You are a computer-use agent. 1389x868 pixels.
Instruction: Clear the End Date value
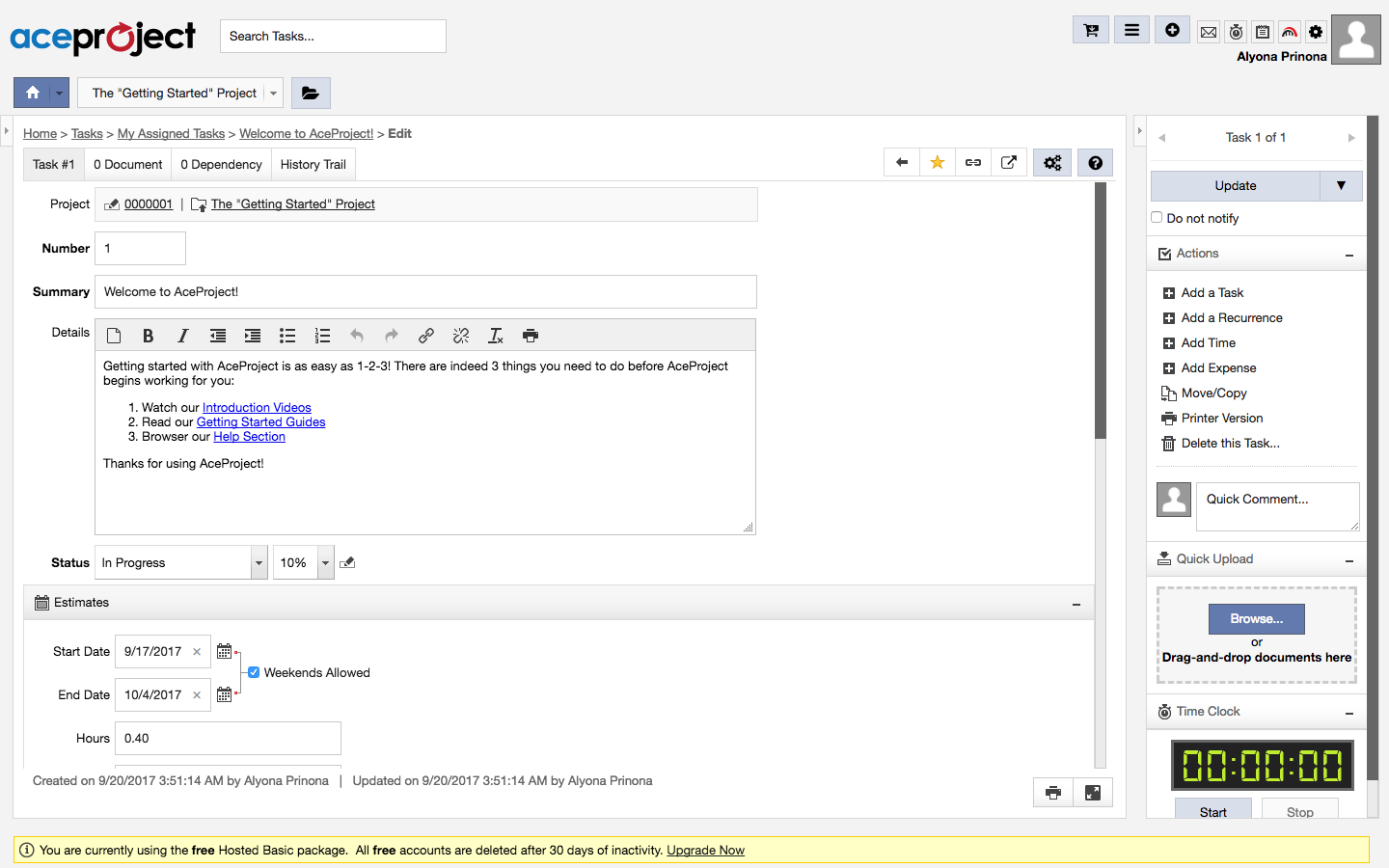pyautogui.click(x=197, y=695)
